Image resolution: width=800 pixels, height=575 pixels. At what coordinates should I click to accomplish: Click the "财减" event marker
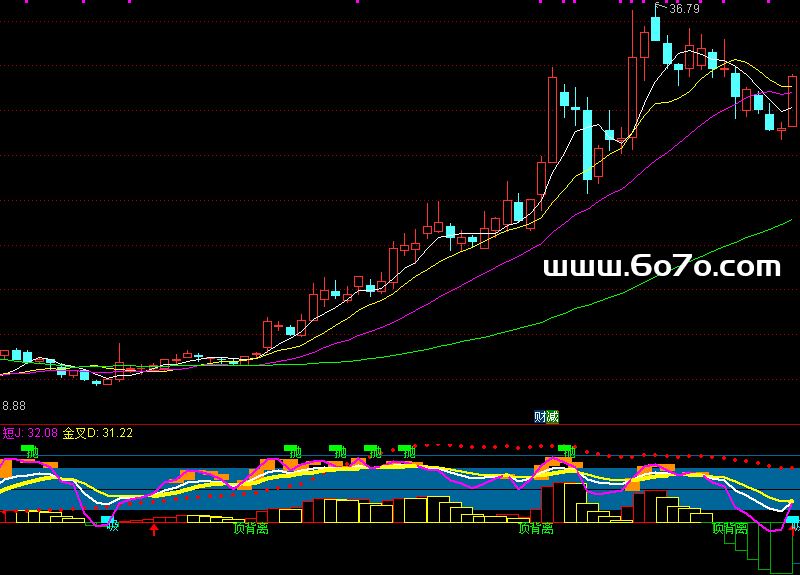tap(546, 416)
